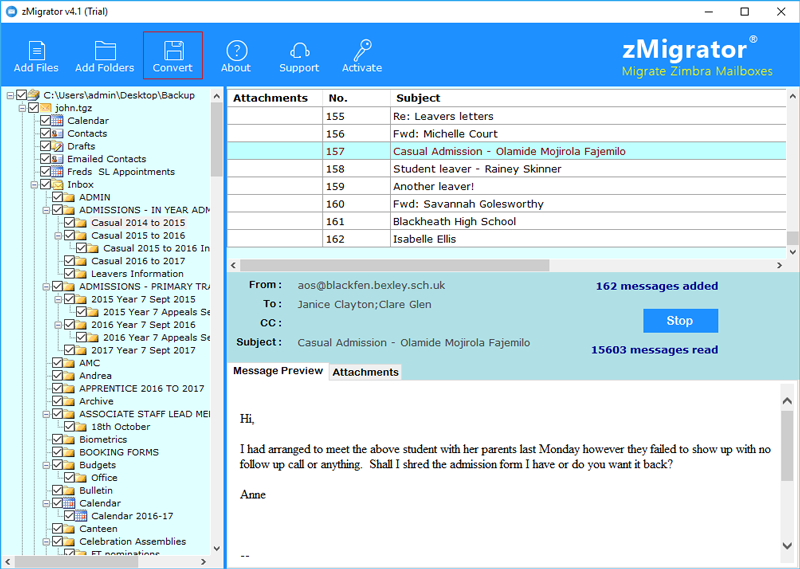This screenshot has height=569, width=800.
Task: Toggle the 18th October checkbox
Action: 69,427
